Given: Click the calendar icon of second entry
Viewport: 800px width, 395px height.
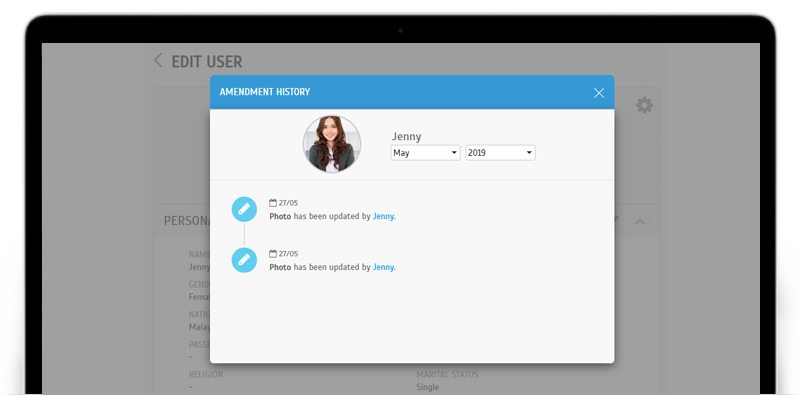Looking at the screenshot, I should click(x=273, y=254).
